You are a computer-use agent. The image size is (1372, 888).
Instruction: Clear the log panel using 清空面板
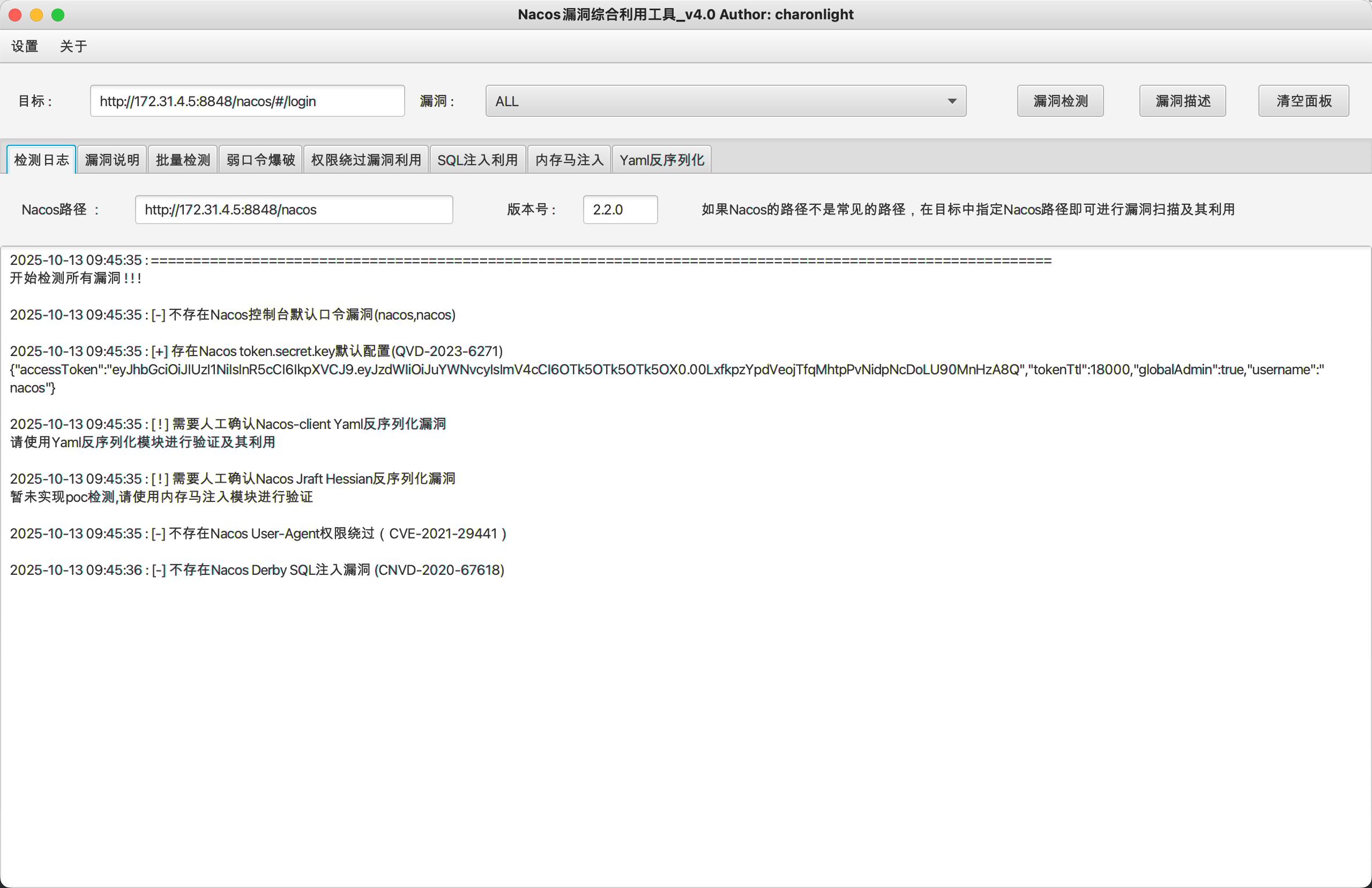click(1303, 100)
